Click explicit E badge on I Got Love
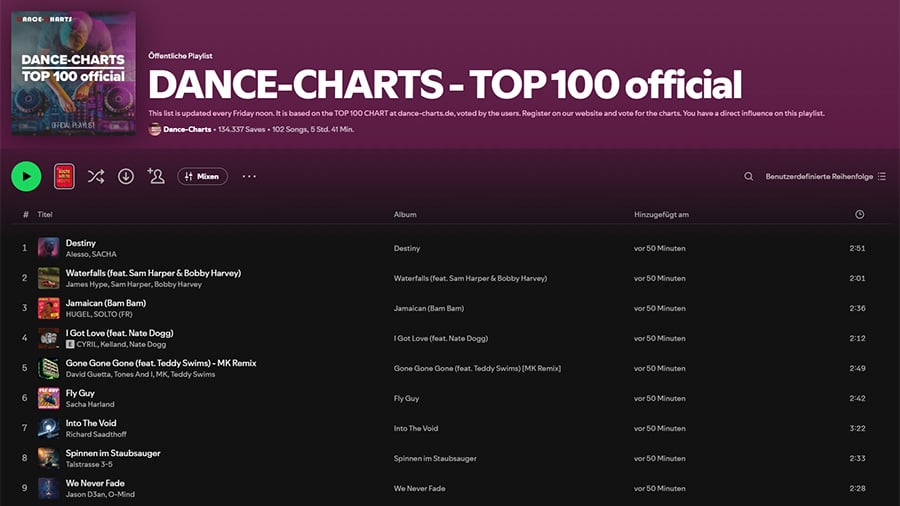This screenshot has height=506, width=900. [70, 344]
